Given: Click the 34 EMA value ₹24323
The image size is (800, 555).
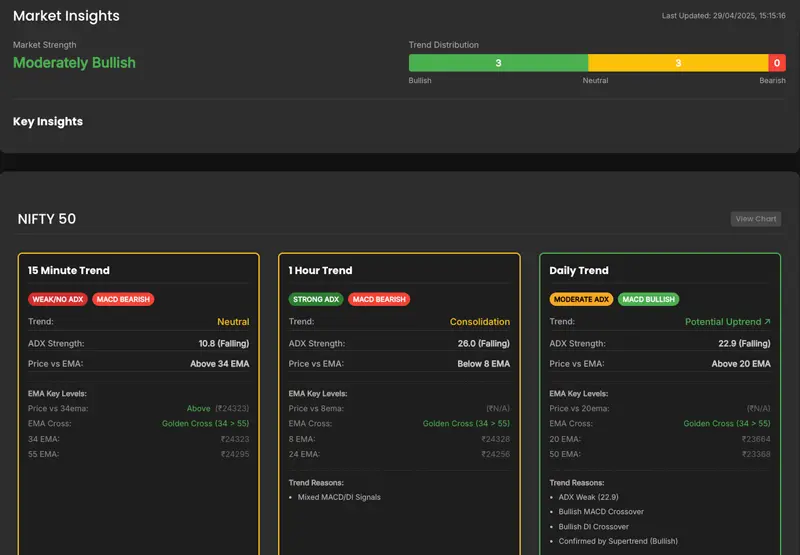Looking at the screenshot, I should (235, 439).
